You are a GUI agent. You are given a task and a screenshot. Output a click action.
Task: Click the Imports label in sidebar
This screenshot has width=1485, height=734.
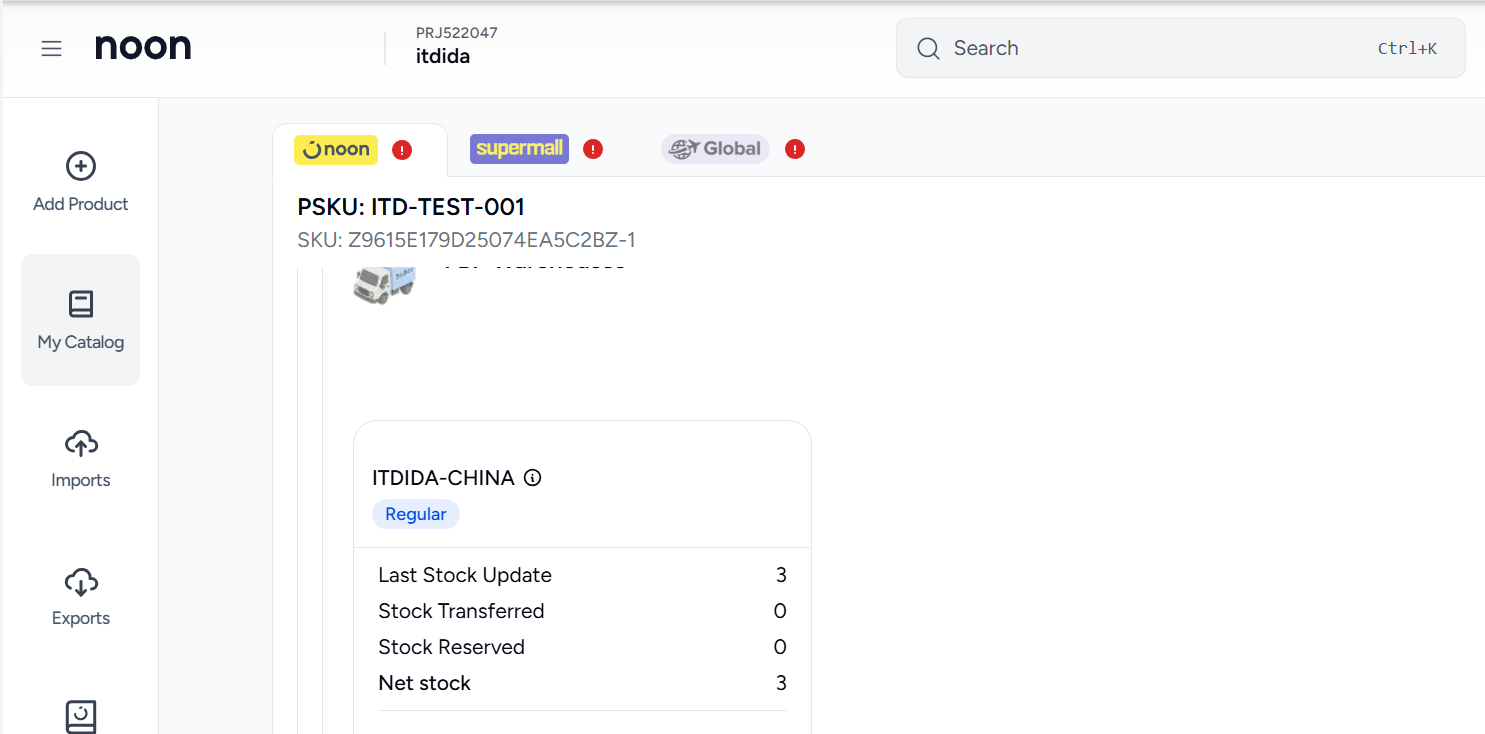tap(81, 480)
